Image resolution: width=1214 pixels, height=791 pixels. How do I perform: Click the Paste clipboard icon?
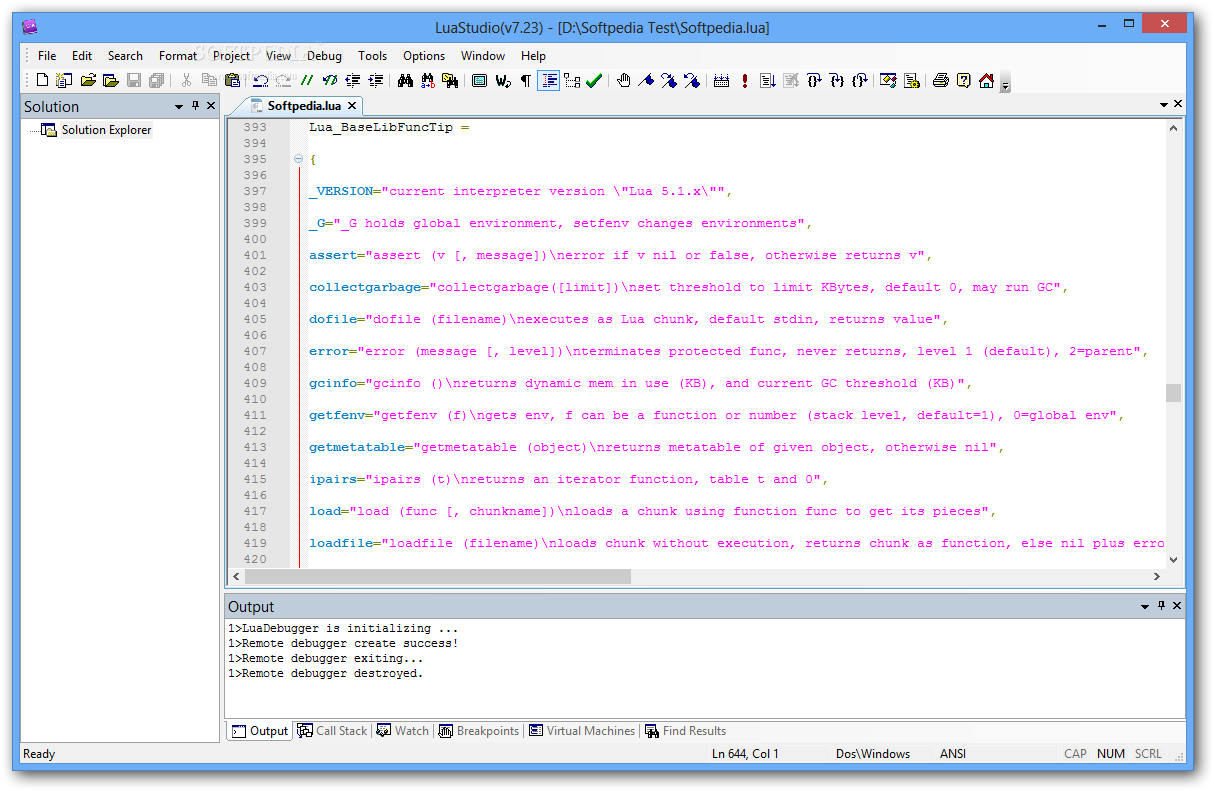(x=233, y=81)
